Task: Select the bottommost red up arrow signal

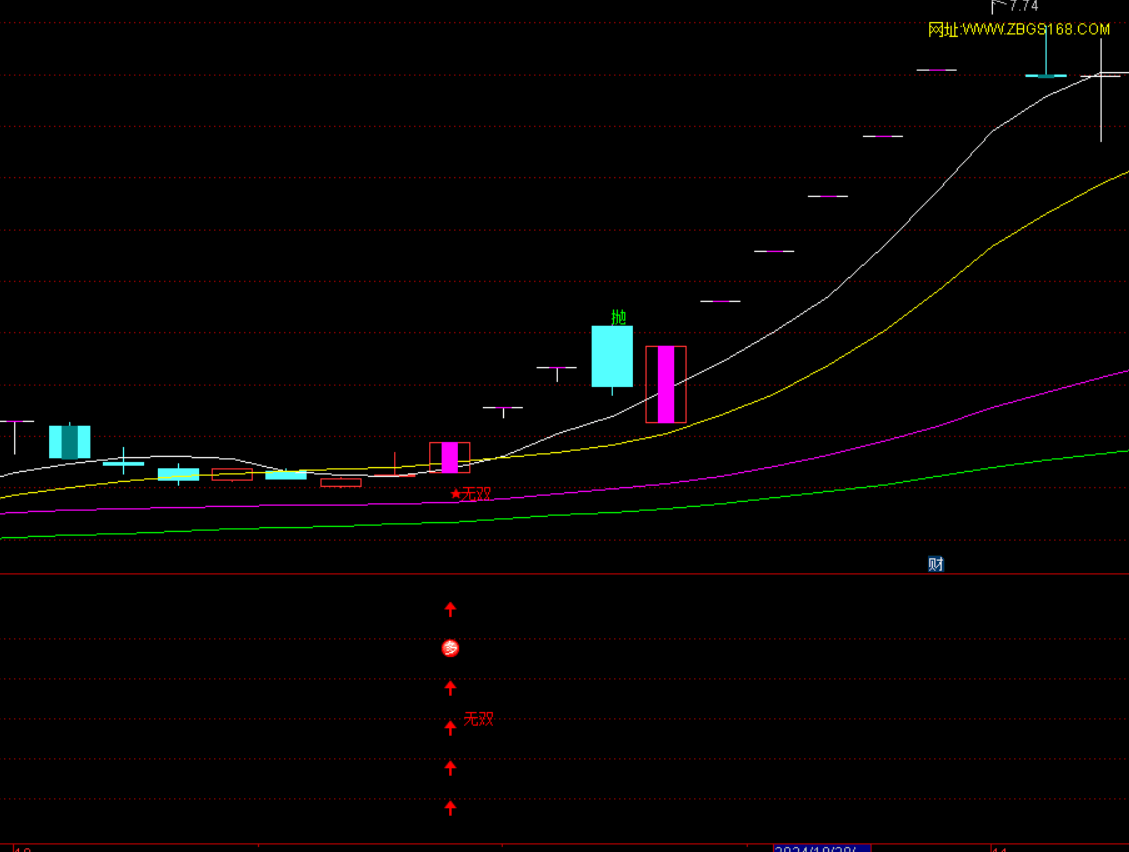Action: tap(450, 807)
